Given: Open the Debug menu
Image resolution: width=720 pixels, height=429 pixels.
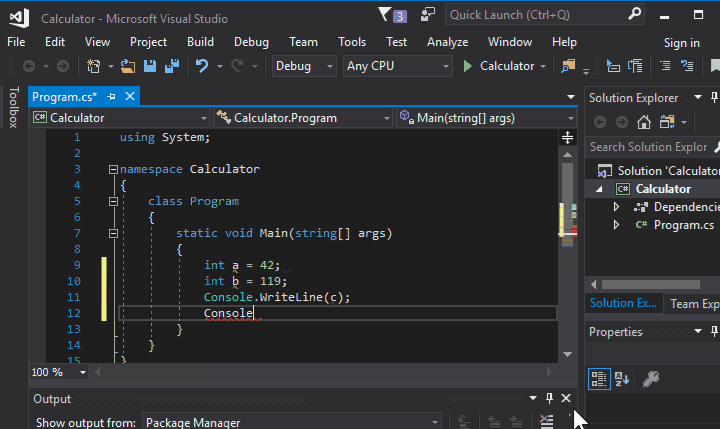Looking at the screenshot, I should tap(251, 42).
